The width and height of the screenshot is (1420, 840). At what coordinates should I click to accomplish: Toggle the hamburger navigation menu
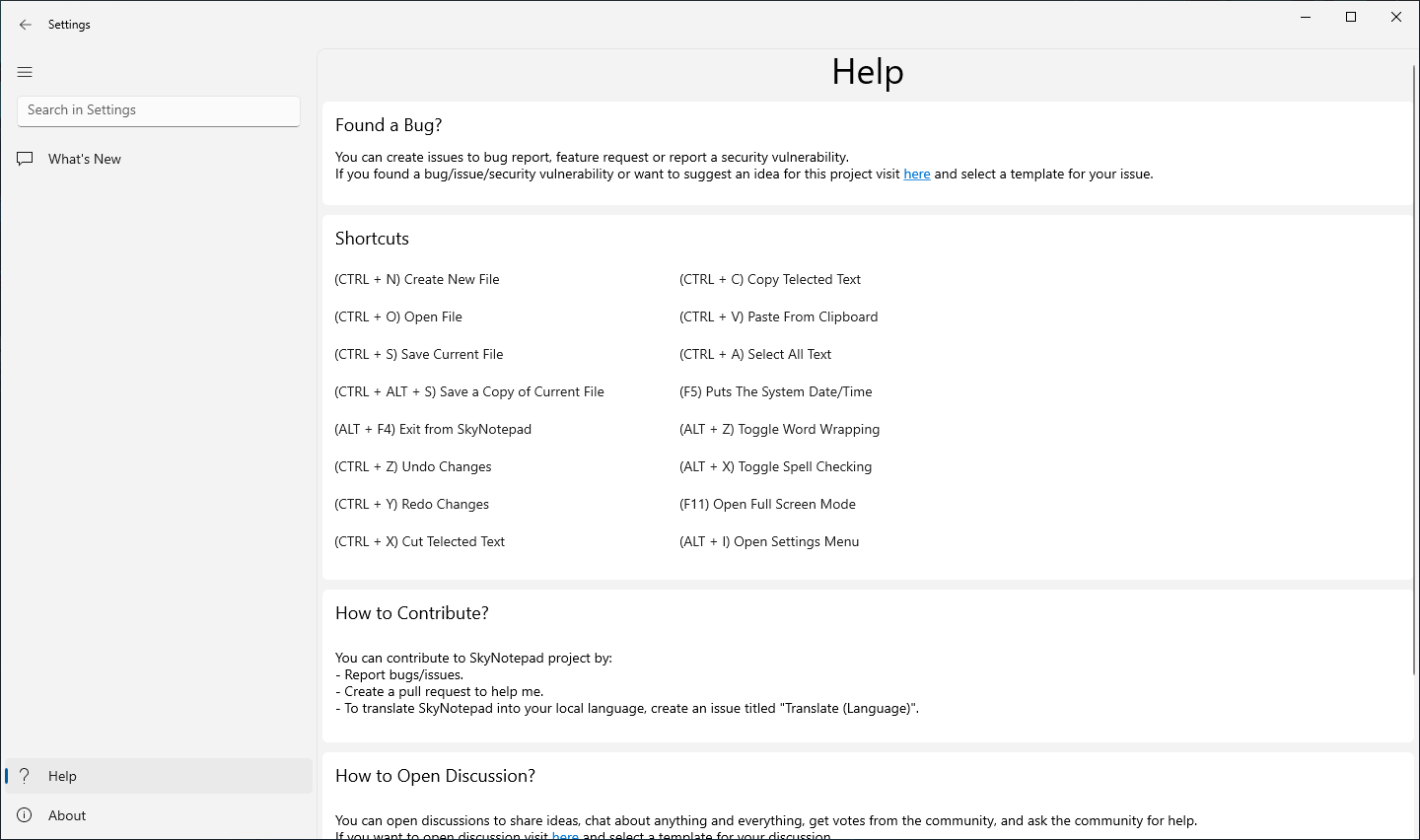(x=25, y=72)
